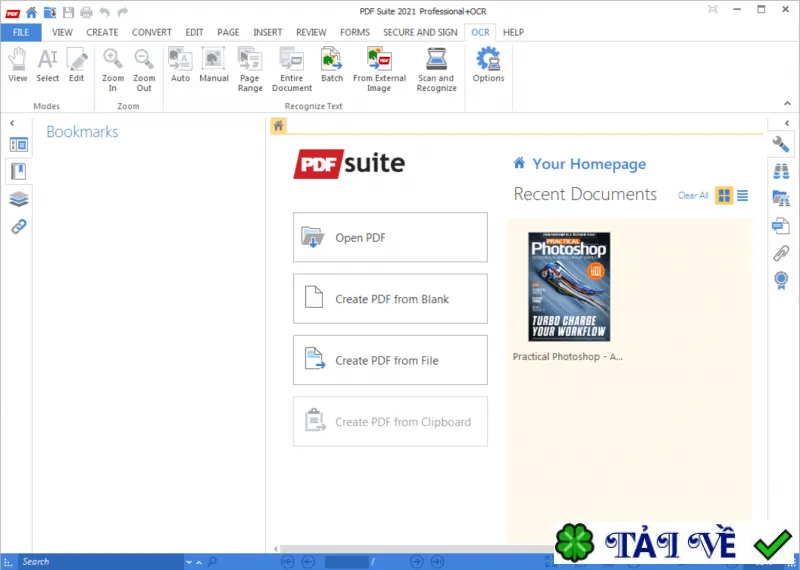Open the Layers sidebar panel
Viewport: 800px width, 570px height.
[x=19, y=199]
